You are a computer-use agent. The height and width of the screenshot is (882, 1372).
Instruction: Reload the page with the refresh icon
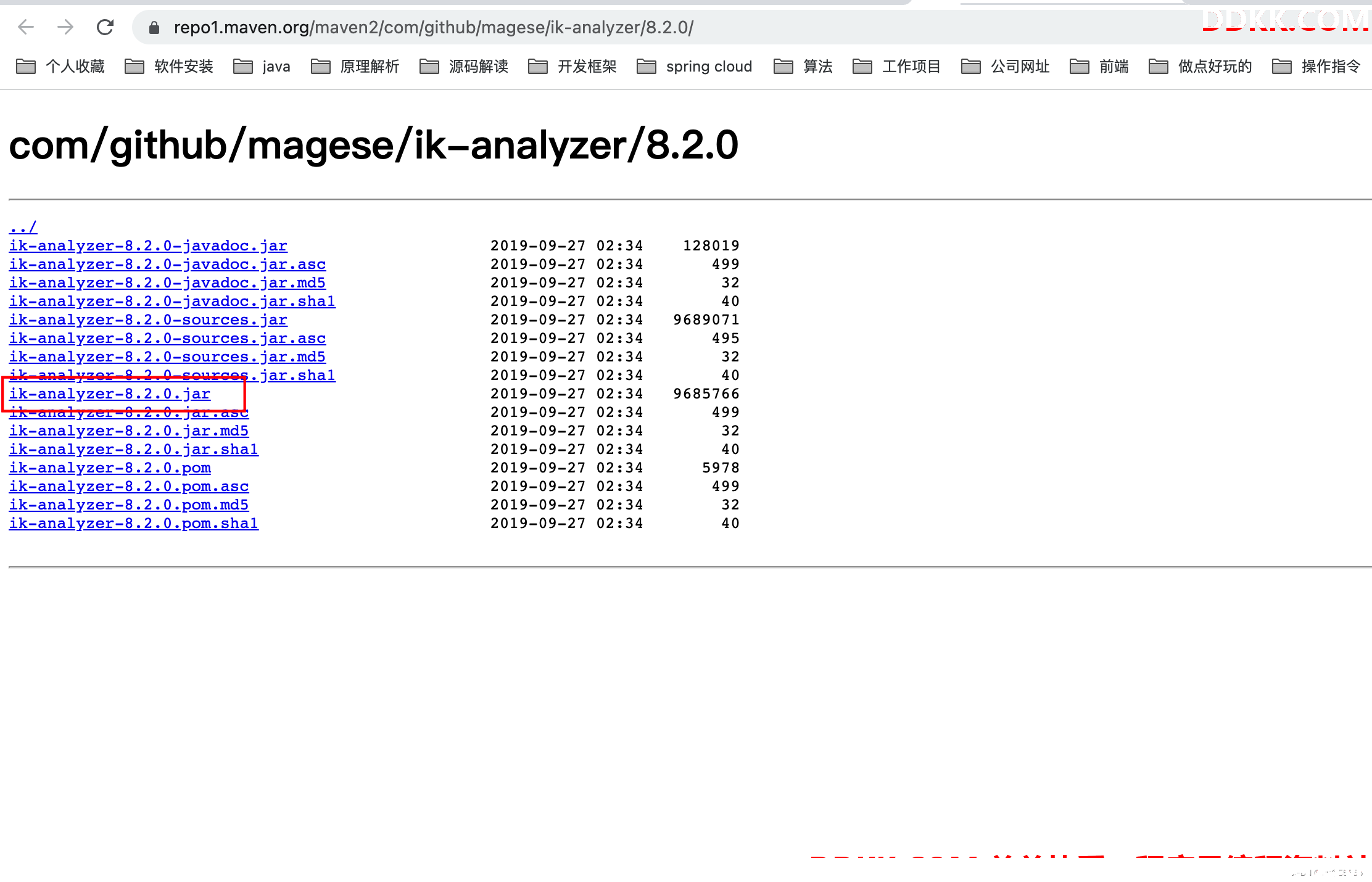point(105,27)
